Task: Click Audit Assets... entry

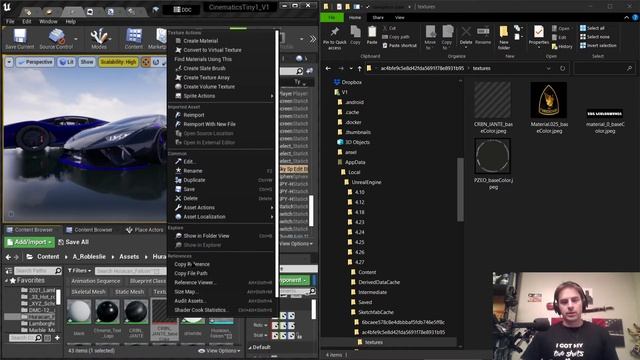Action: tap(189, 301)
